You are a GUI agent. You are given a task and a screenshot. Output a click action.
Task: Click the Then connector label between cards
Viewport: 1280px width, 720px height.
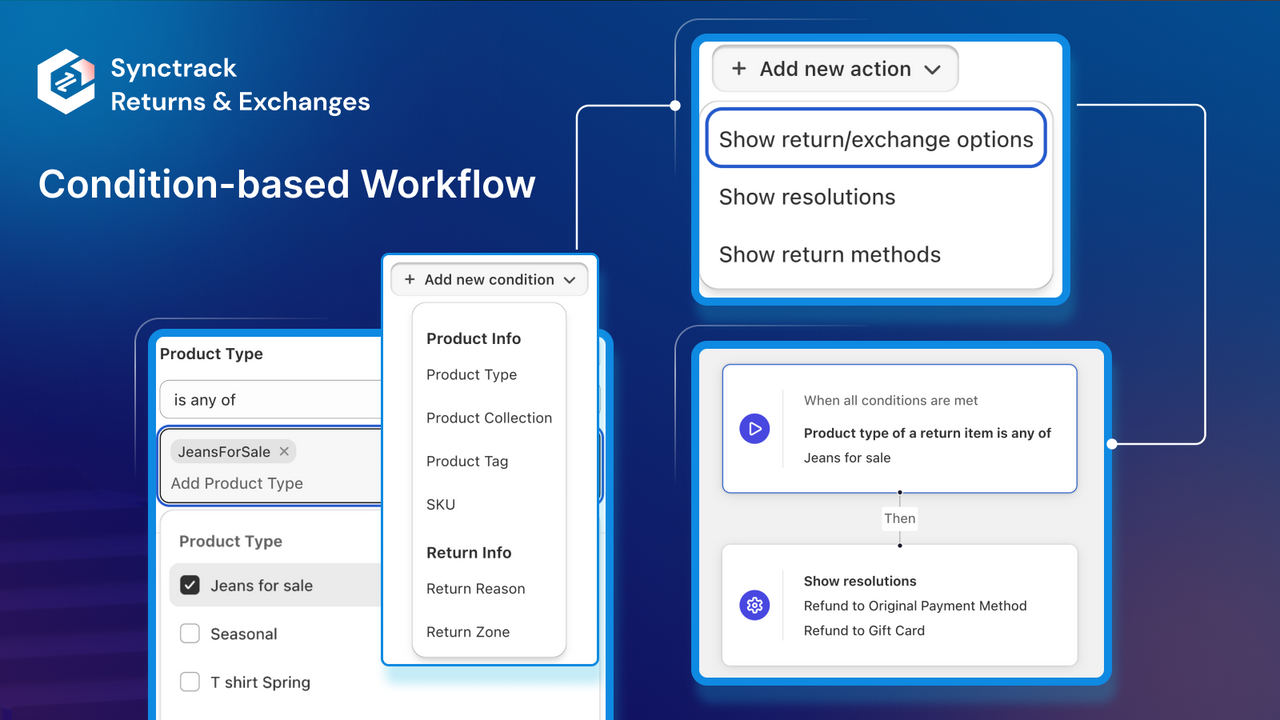pos(900,518)
